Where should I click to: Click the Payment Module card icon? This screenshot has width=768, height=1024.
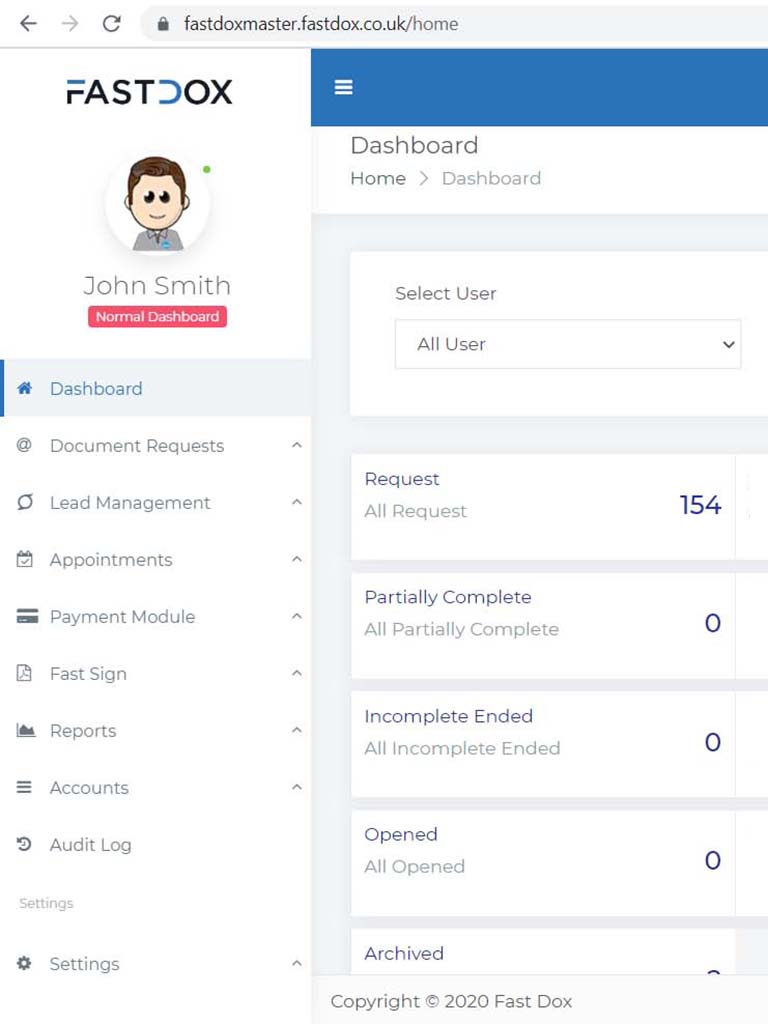click(x=27, y=617)
